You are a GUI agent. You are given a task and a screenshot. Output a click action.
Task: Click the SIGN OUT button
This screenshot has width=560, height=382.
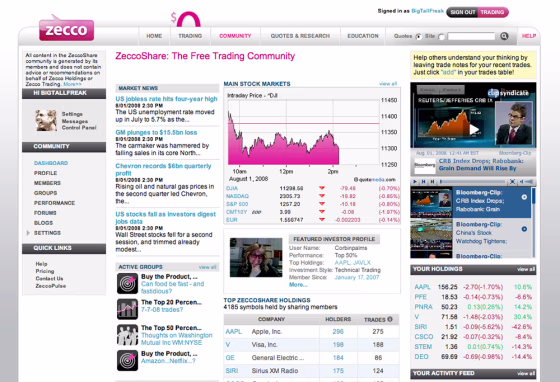(x=462, y=12)
